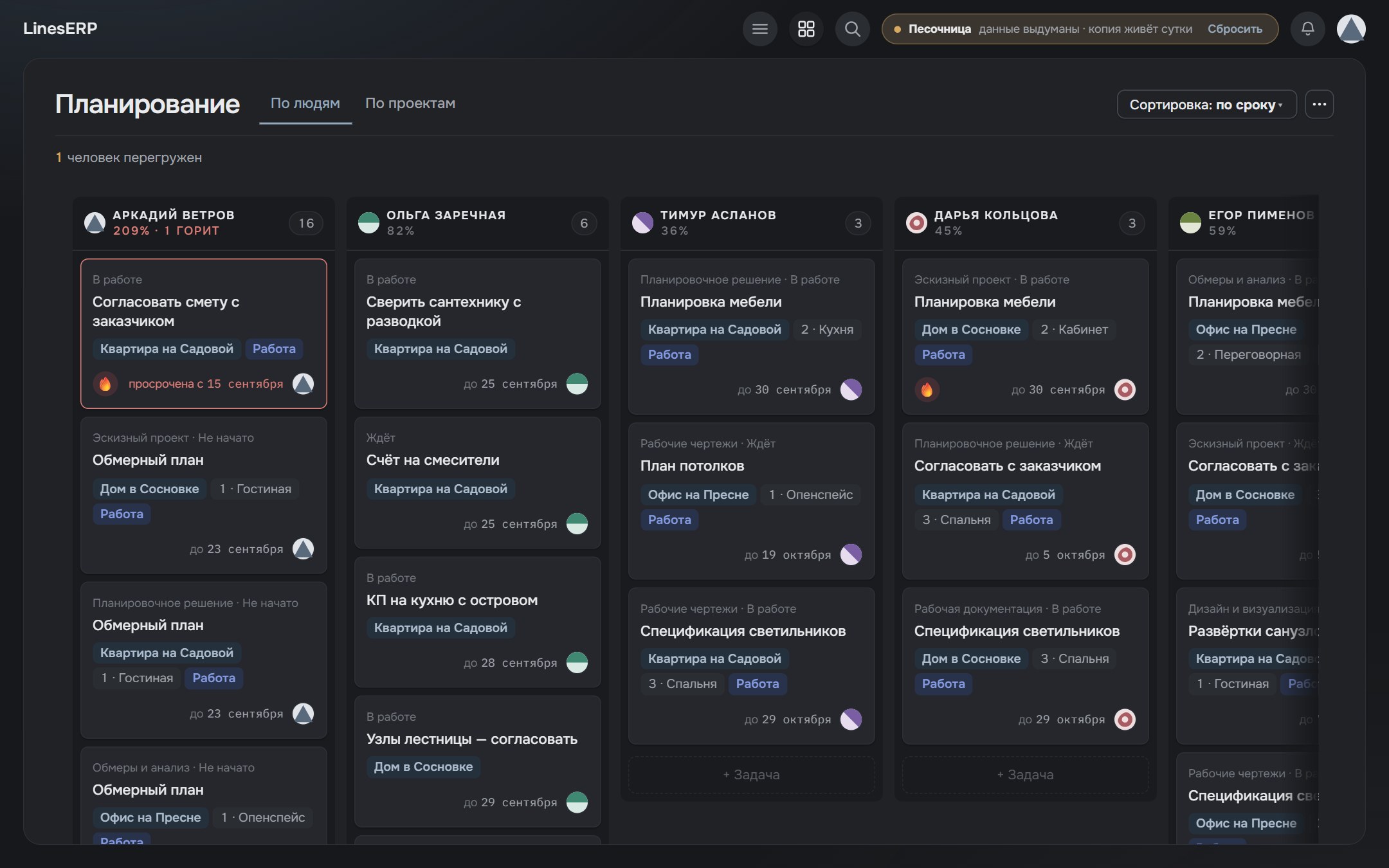Viewport: 1389px width, 868px height.
Task: Click Ольга Заречная avatar in column header
Action: (x=368, y=223)
